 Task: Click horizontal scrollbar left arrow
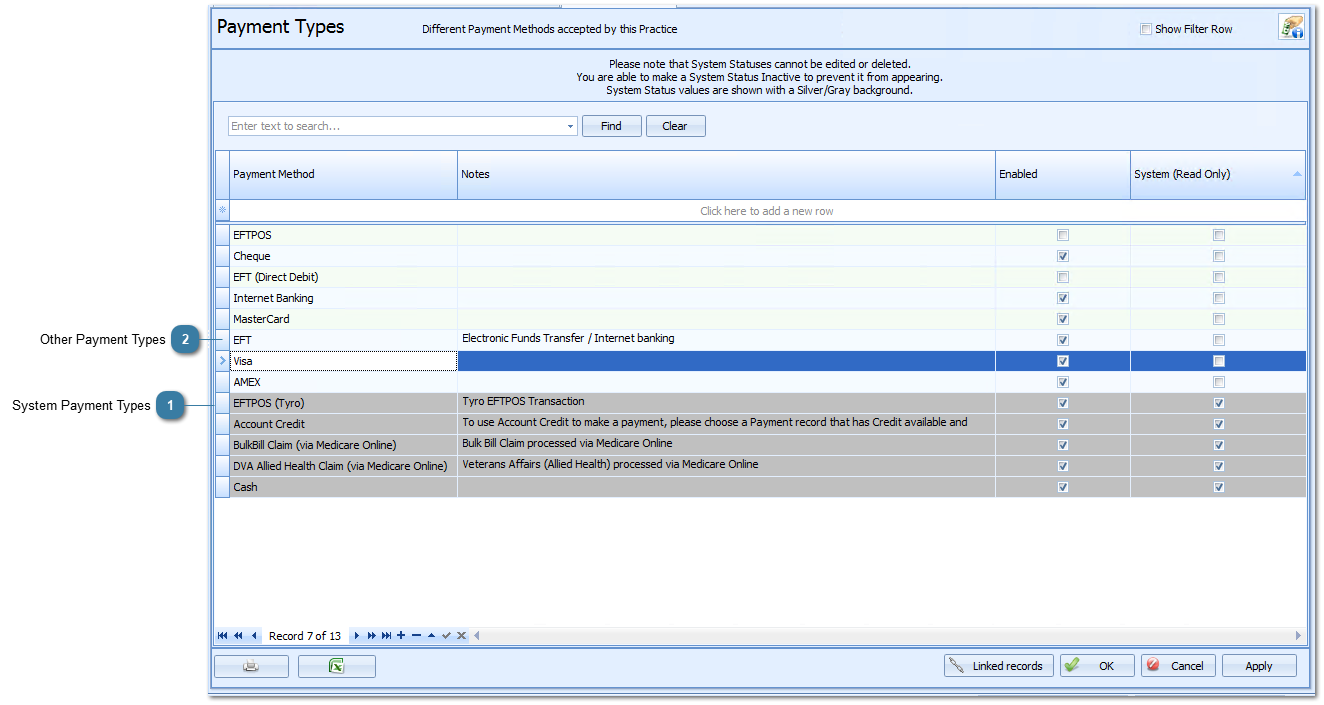click(477, 636)
